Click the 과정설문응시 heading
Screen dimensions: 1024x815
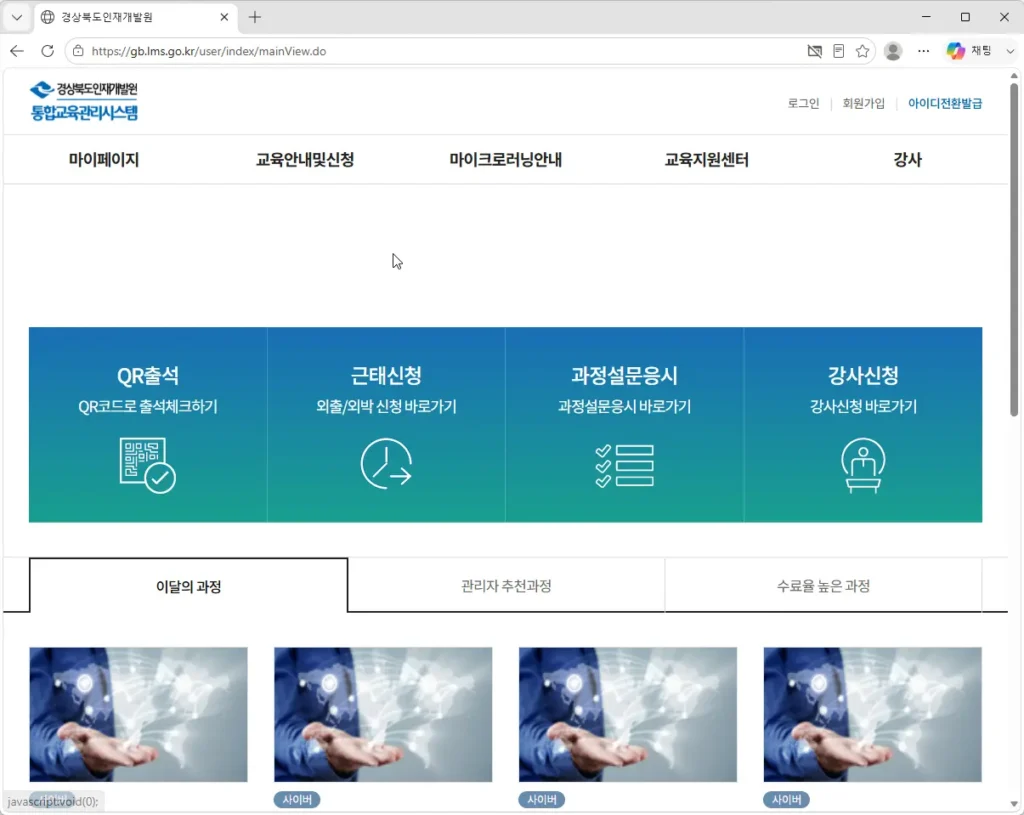624,376
